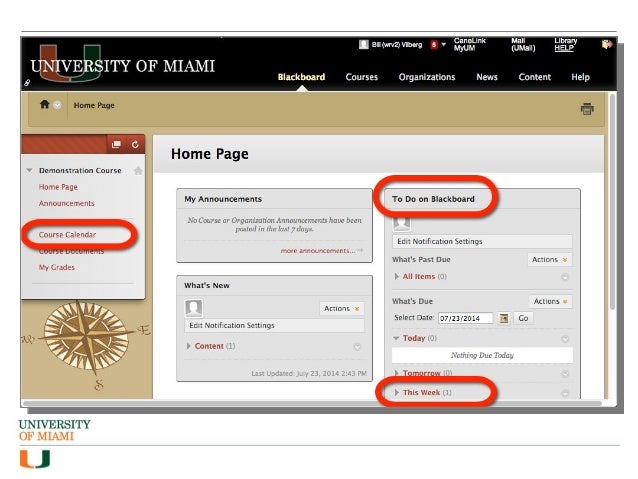Open Course Calendar in course menu
Viewport: 638px width, 479px height.
(67, 235)
